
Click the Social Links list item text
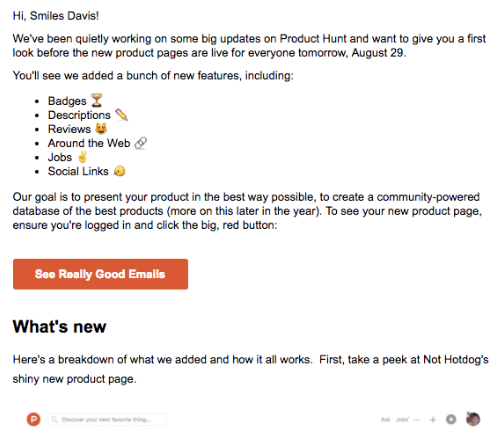coord(78,171)
